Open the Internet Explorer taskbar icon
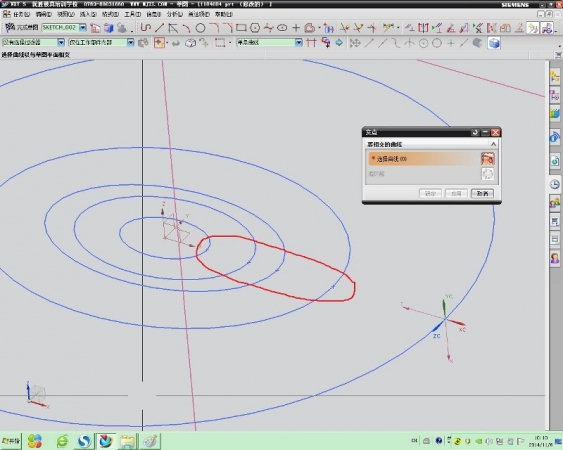The width and height of the screenshot is (563, 450). click(62, 441)
